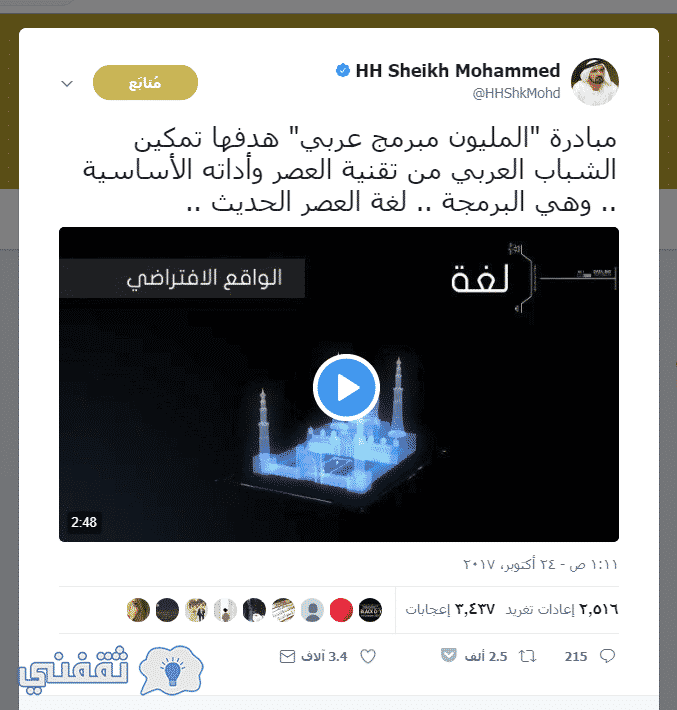Image resolution: width=677 pixels, height=710 pixels.
Task: Click the reply speech bubble icon
Action: point(607,656)
